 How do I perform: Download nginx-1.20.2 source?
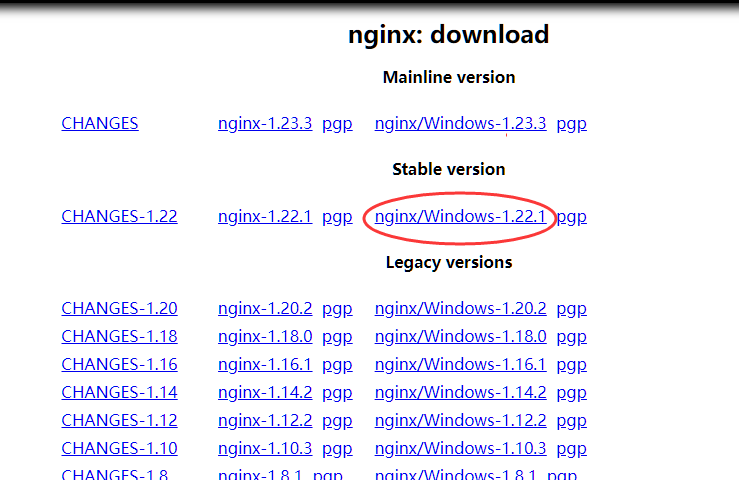coord(265,308)
